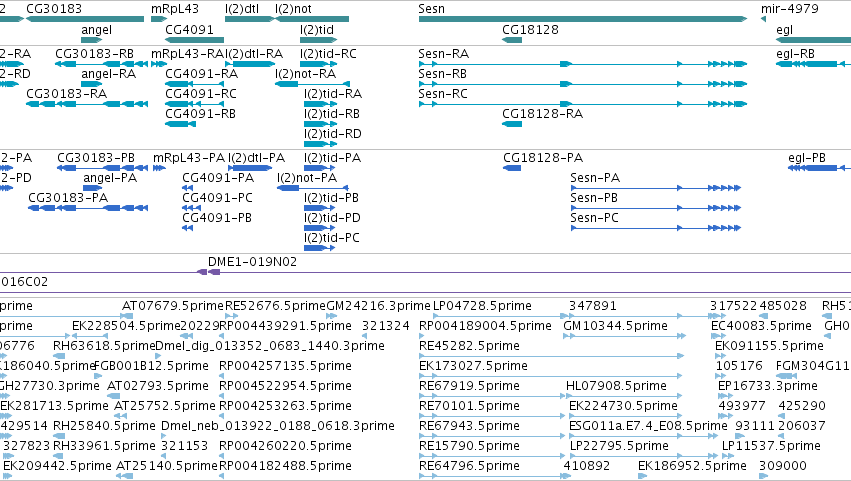
Task: Click the LP04728.5prime EST
Action: (482, 306)
